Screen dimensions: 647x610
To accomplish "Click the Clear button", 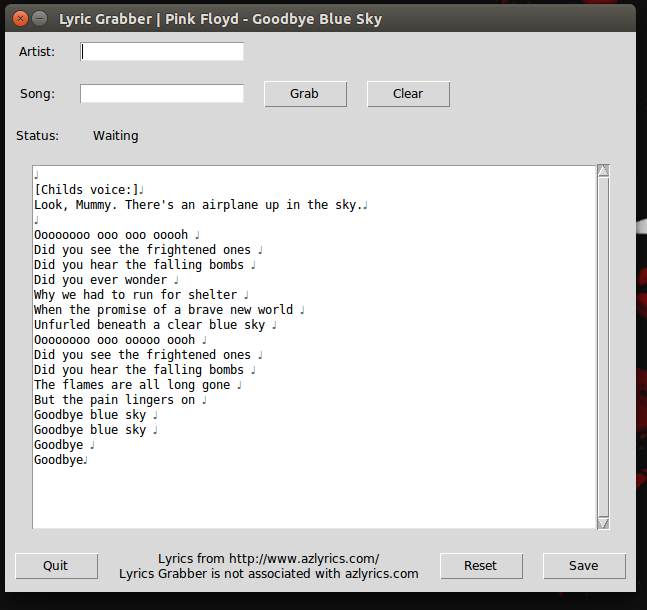I will (x=409, y=94).
